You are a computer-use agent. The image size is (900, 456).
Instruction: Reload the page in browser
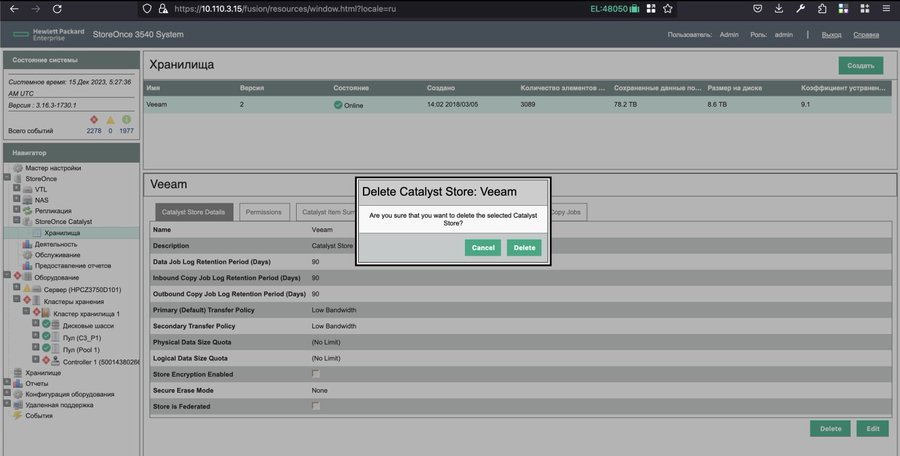tap(57, 9)
